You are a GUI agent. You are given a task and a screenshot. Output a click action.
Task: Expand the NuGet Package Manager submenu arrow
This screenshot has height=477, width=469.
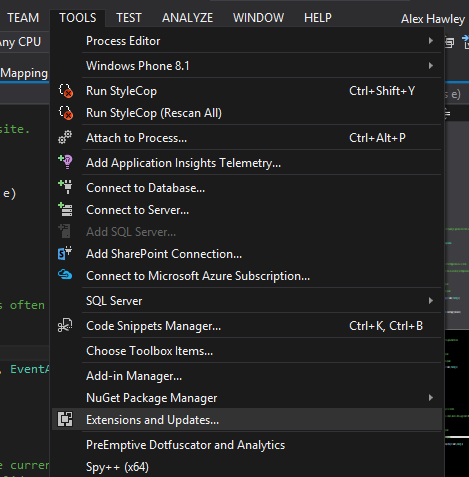pyautogui.click(x=431, y=398)
